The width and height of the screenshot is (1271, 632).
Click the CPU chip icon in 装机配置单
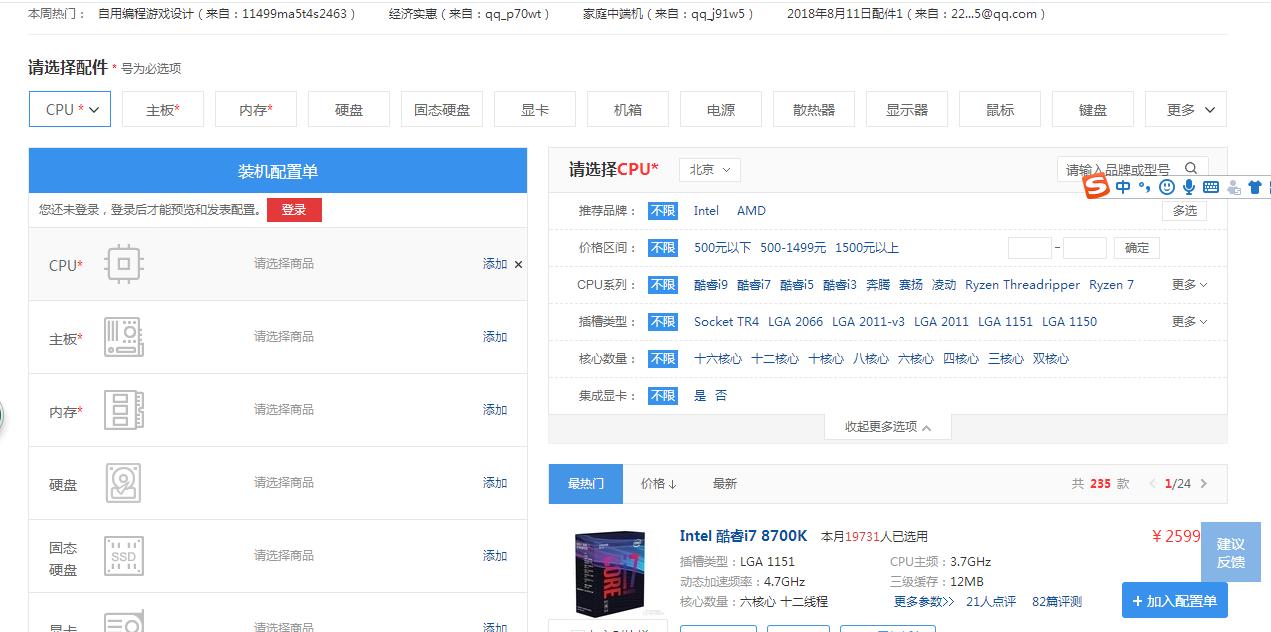124,263
